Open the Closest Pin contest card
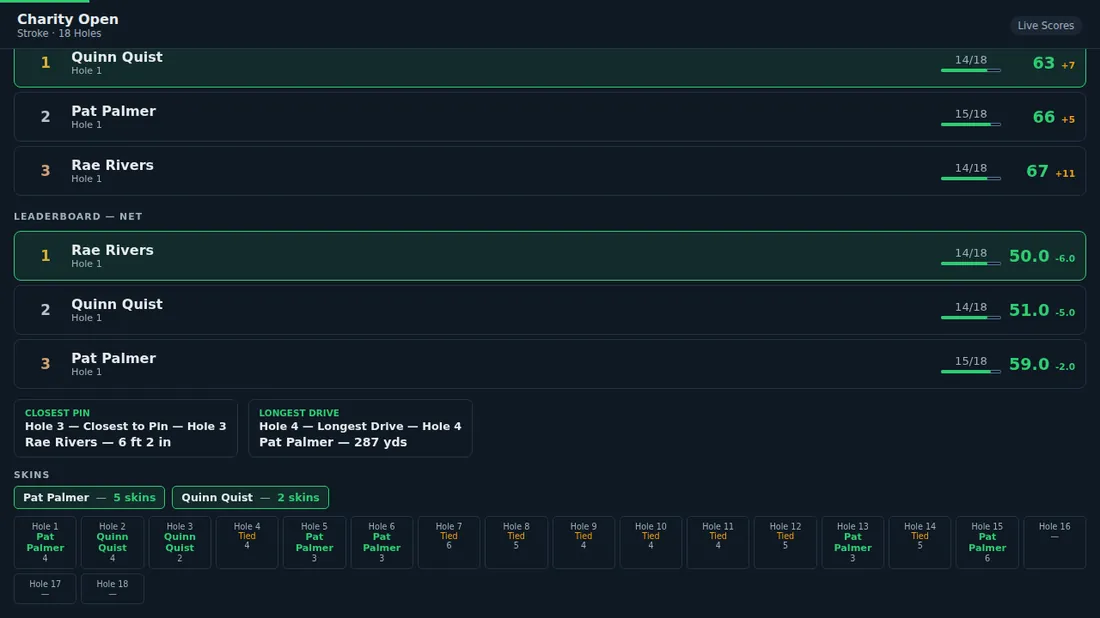Screen dimensions: 1100x618 (126, 428)
